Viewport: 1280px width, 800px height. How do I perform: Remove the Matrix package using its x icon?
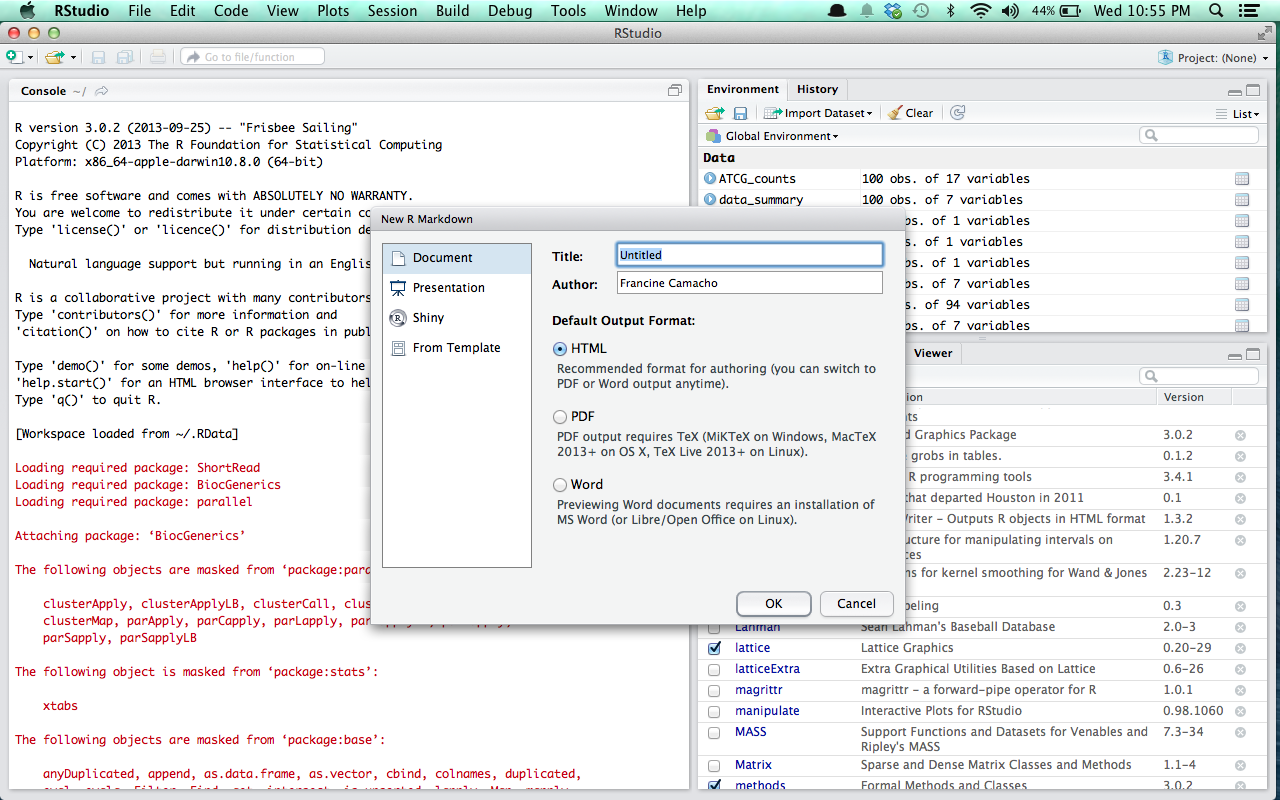(x=1240, y=765)
